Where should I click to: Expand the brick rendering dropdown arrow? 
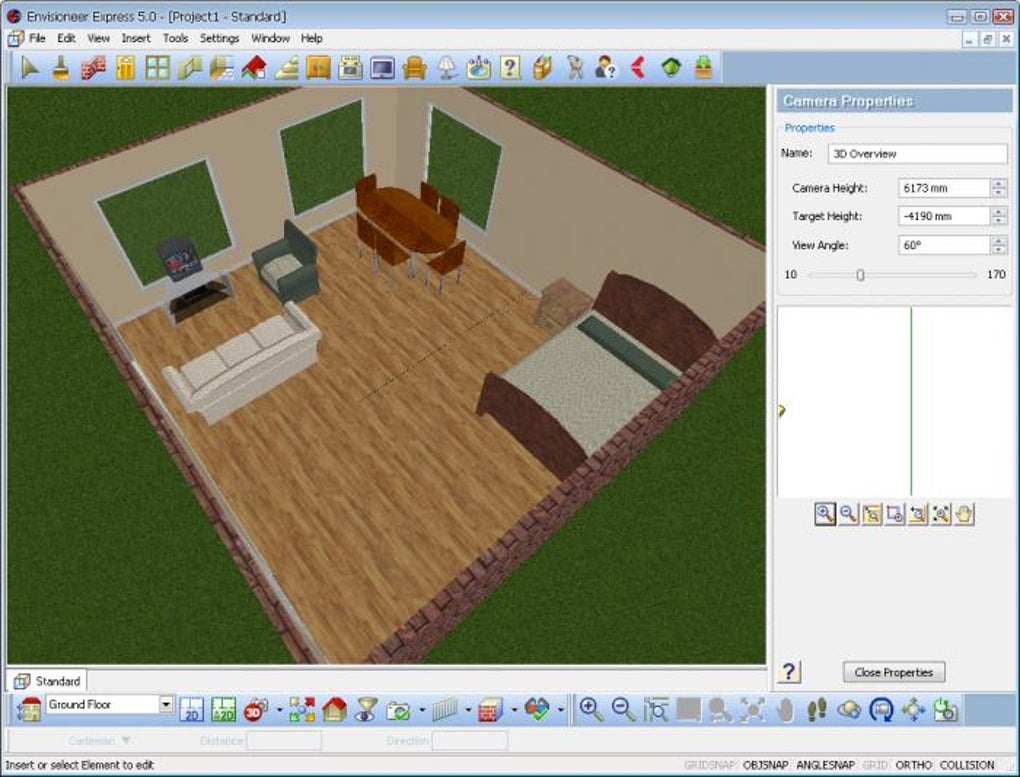[514, 710]
